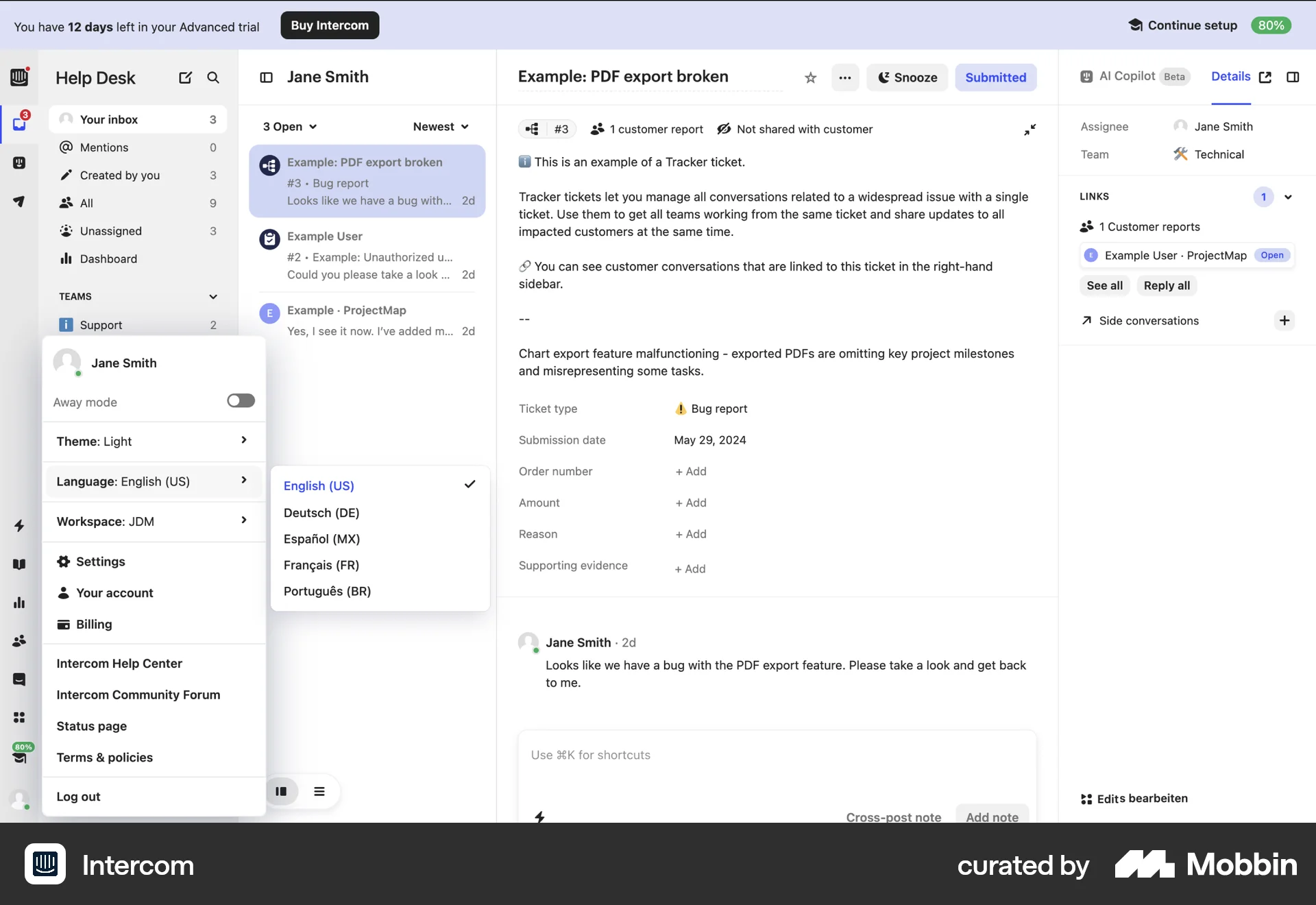Open the Reporting chart icon in sidebar
This screenshot has height=905, width=1316.
tap(19, 603)
